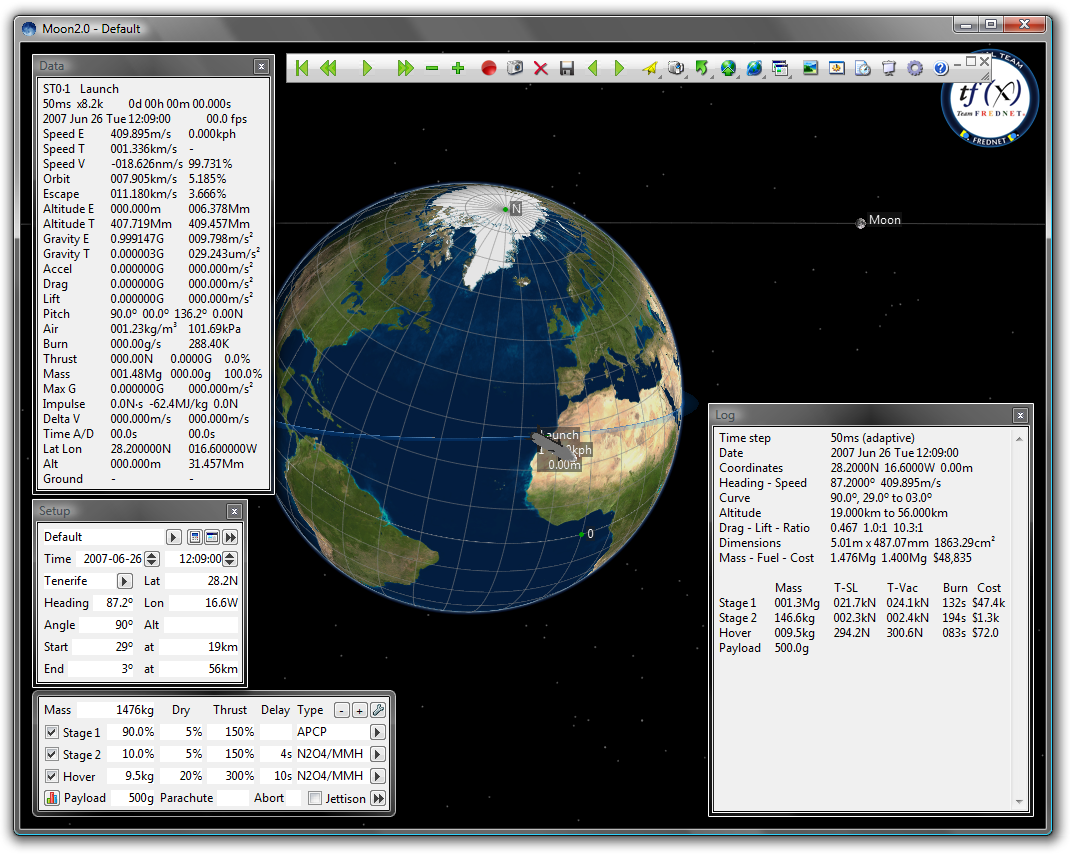Open Hover N2O4/MMH fuel type menu
This screenshot has width=1070, height=855.
pos(377,776)
